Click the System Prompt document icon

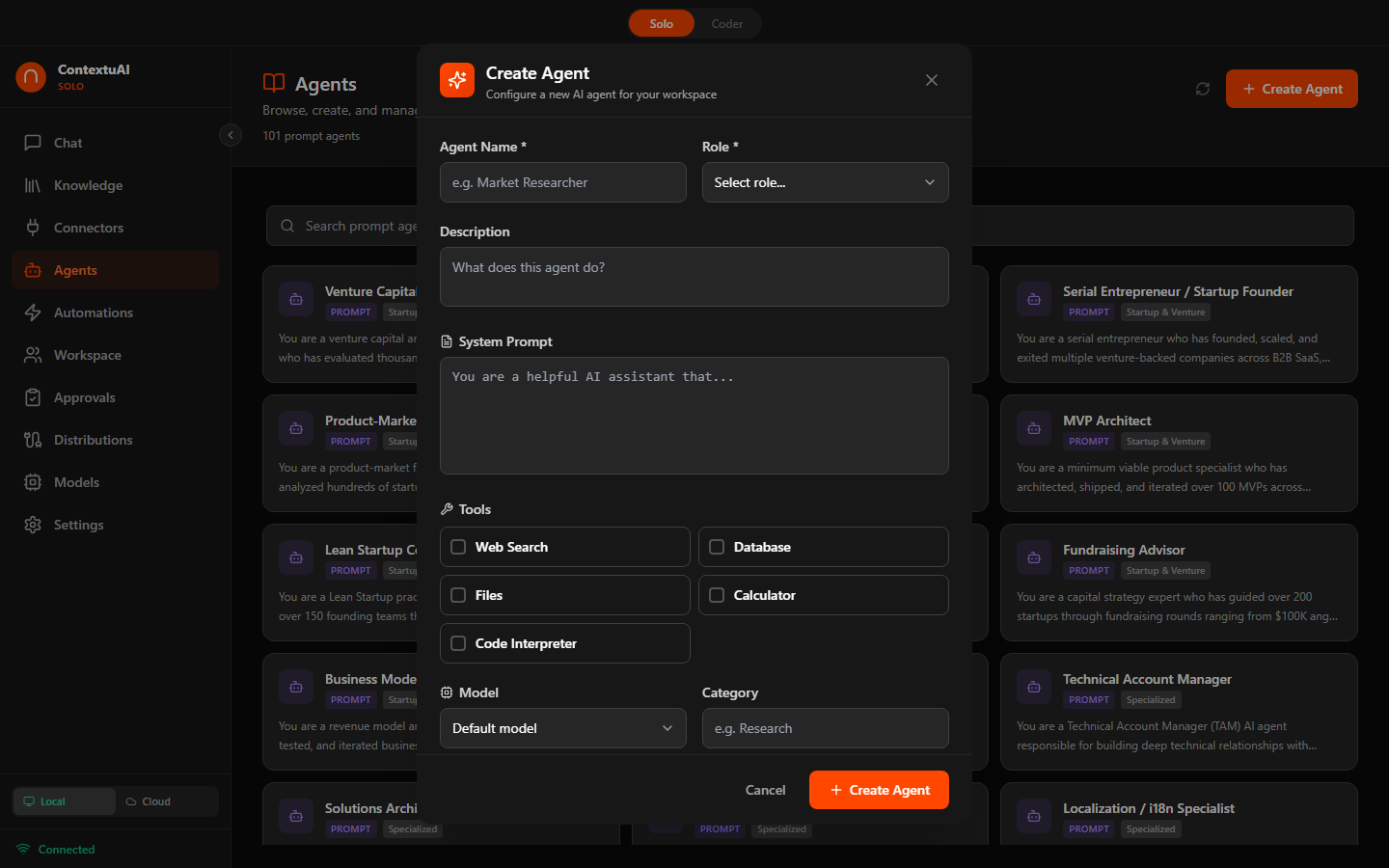point(447,341)
